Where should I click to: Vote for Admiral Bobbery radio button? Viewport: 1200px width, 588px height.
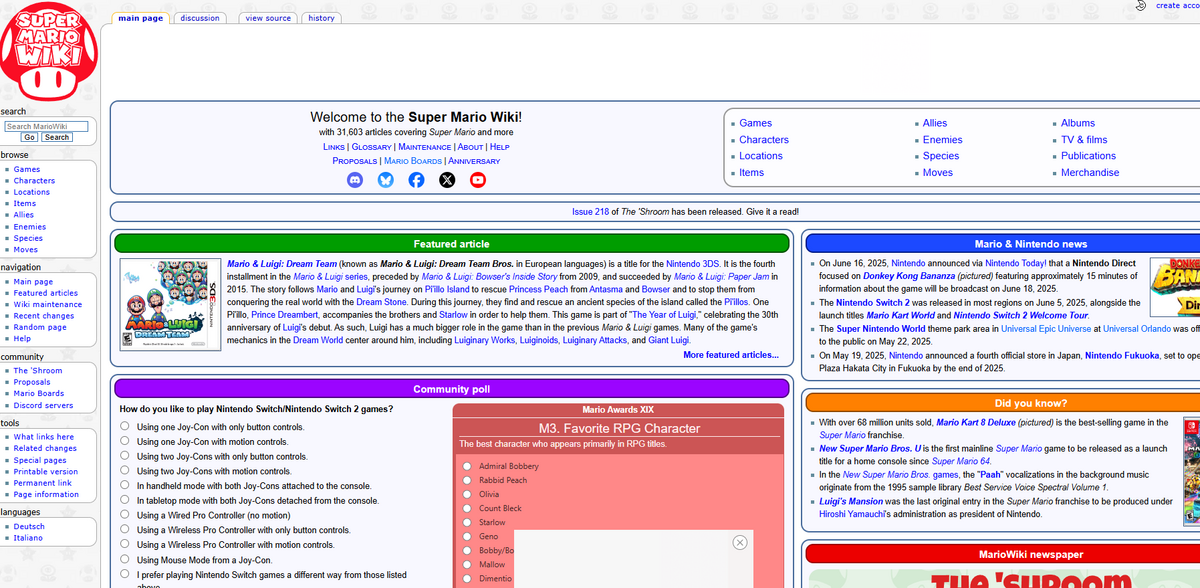point(467,466)
